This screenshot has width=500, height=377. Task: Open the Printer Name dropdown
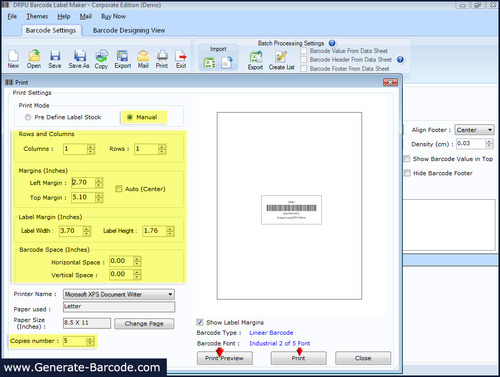pos(119,294)
